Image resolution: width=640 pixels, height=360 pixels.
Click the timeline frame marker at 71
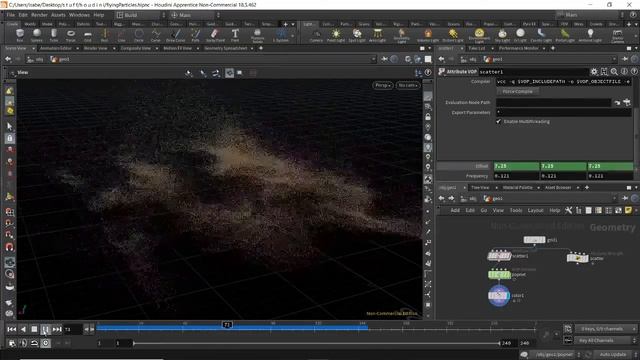click(x=227, y=325)
